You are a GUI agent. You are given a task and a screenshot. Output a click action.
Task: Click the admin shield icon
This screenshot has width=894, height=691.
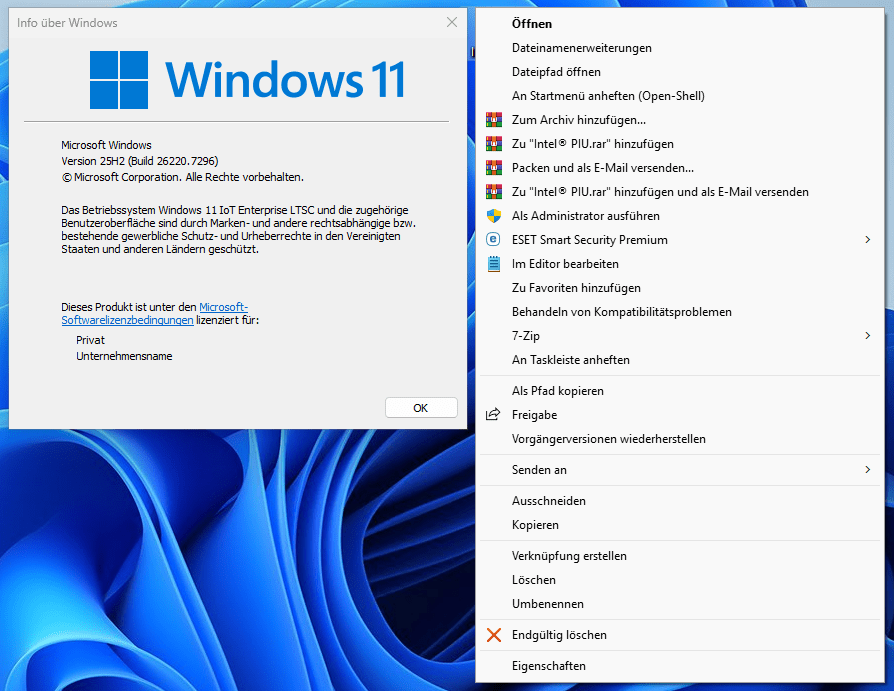pos(494,216)
